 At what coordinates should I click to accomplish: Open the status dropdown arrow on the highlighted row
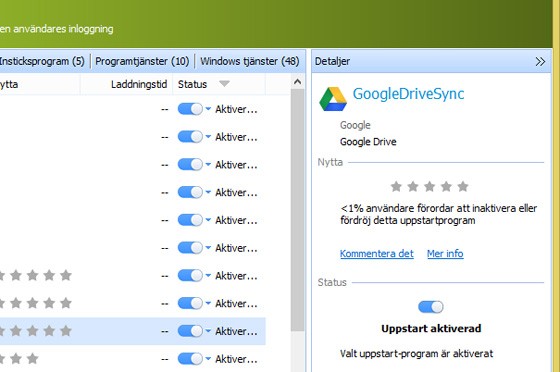(x=208, y=331)
